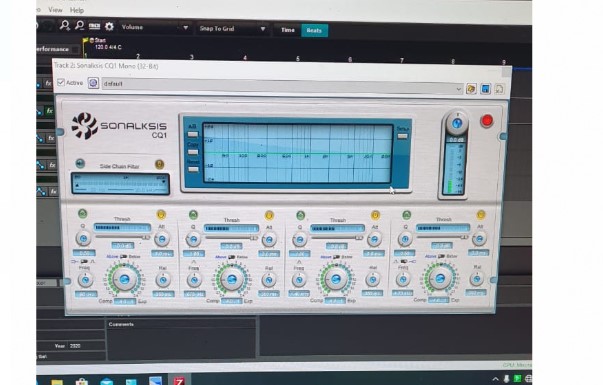The image size is (603, 385).
Task: Click the piano keyboard icon in toolbar
Action: click(x=94, y=26)
